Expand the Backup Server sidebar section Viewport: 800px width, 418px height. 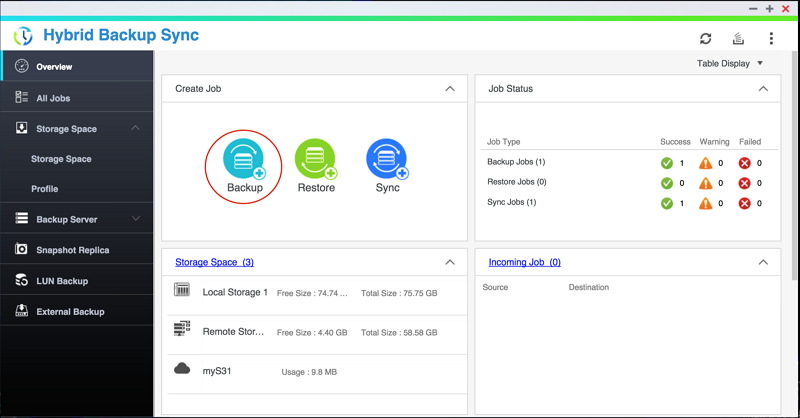136,219
